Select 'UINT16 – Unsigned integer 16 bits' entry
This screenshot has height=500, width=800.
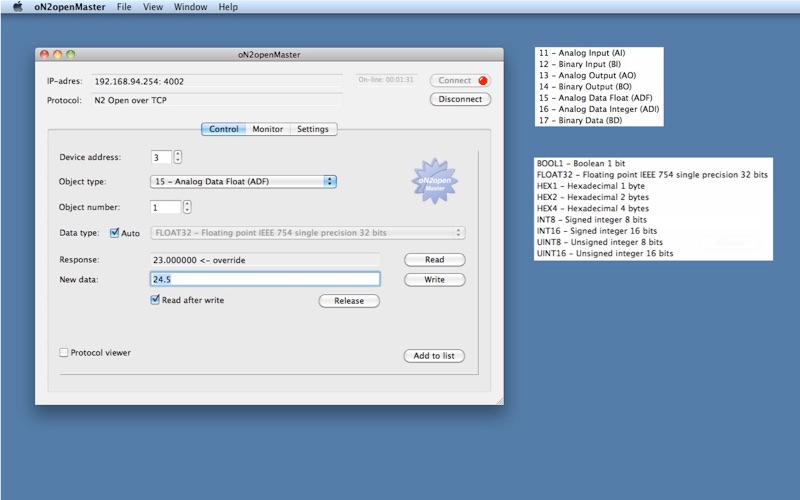(605, 254)
